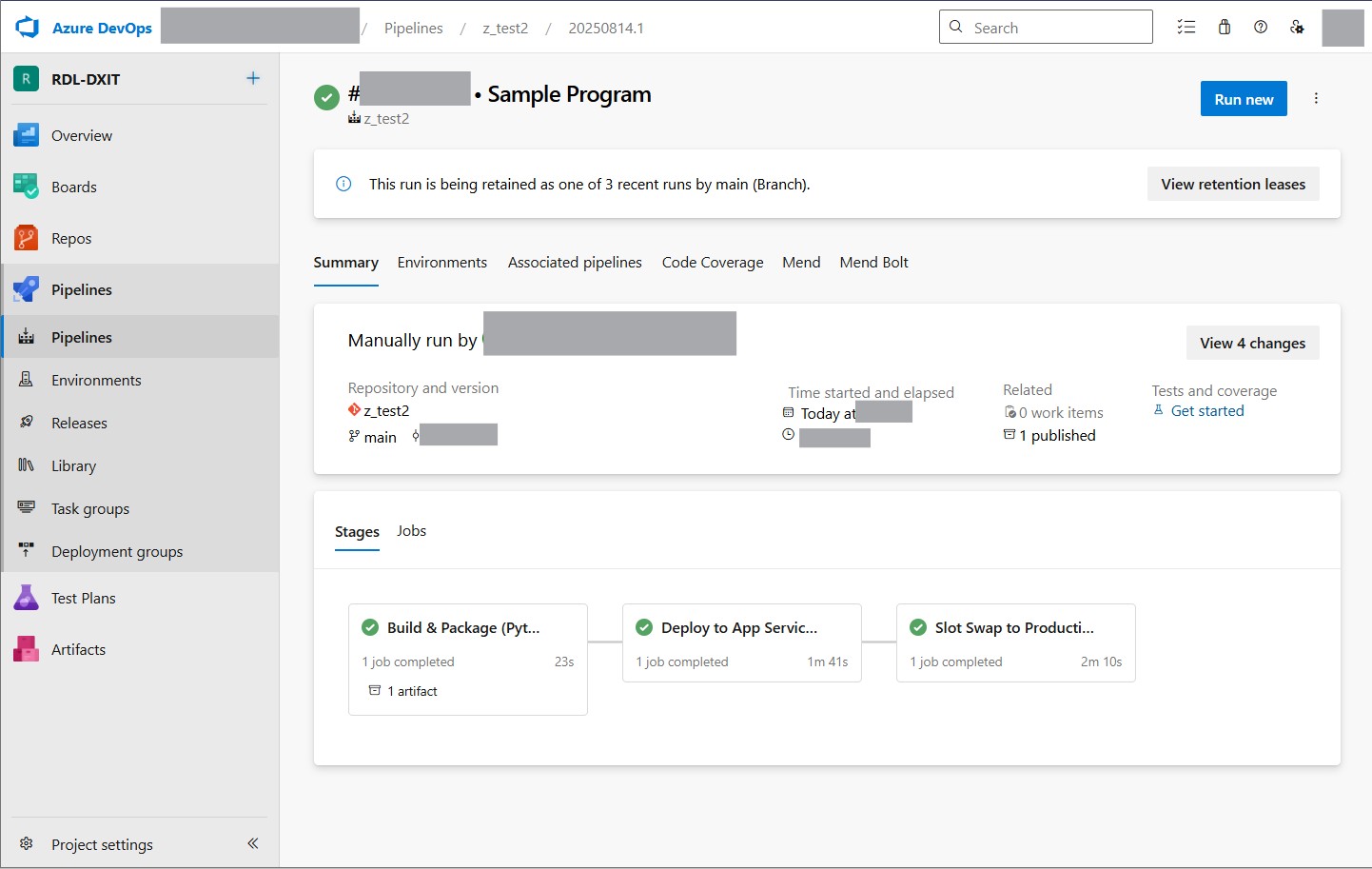Screen dimensions: 1372x869
Task: Open the More actions vertical ellipsis
Action: (x=1316, y=98)
